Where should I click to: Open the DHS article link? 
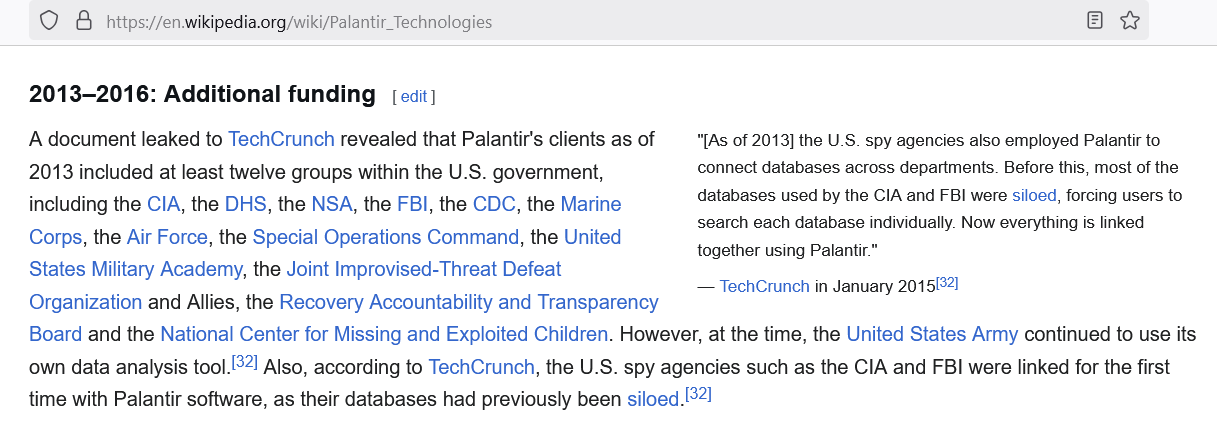pos(244,204)
